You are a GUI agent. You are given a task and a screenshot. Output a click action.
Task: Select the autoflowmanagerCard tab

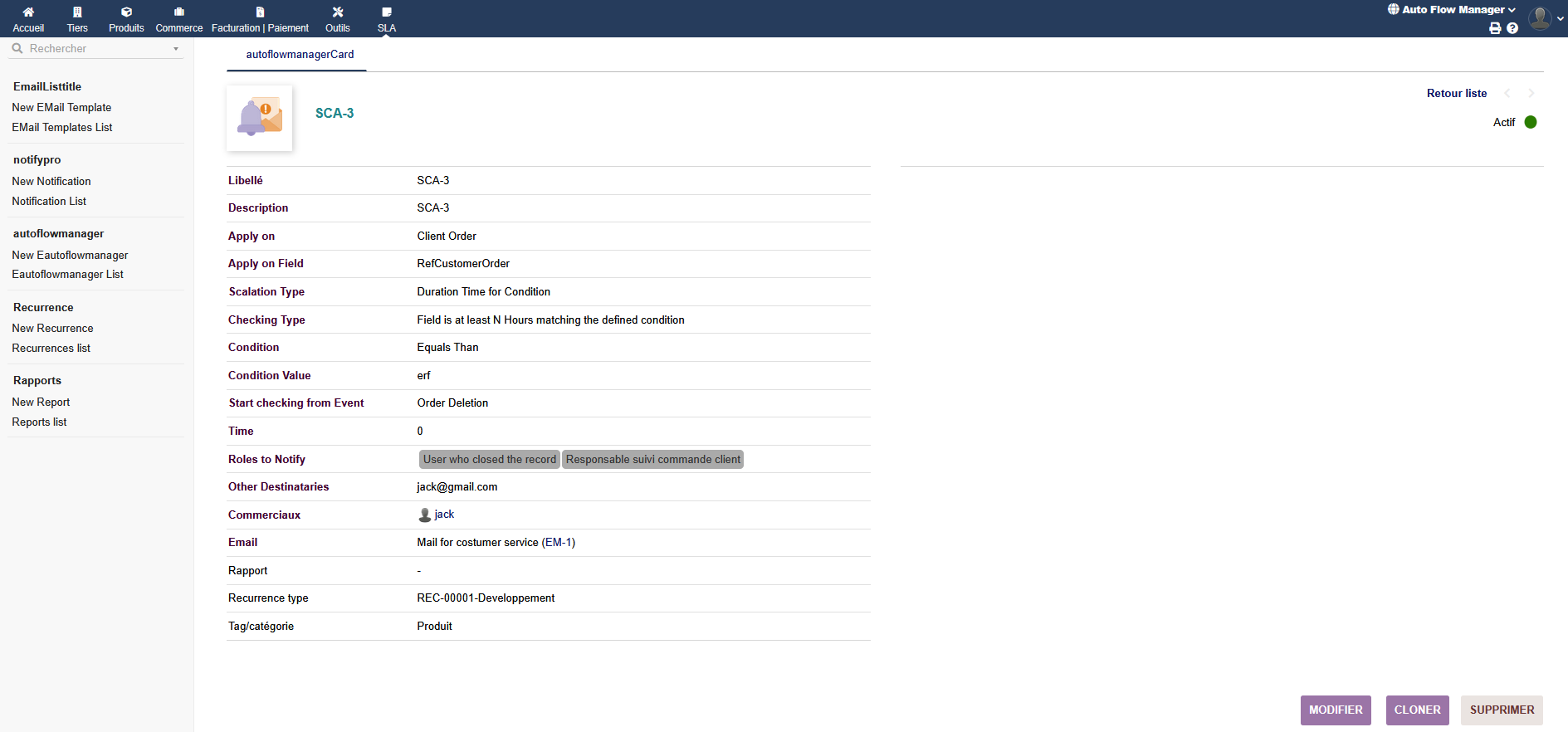click(300, 55)
